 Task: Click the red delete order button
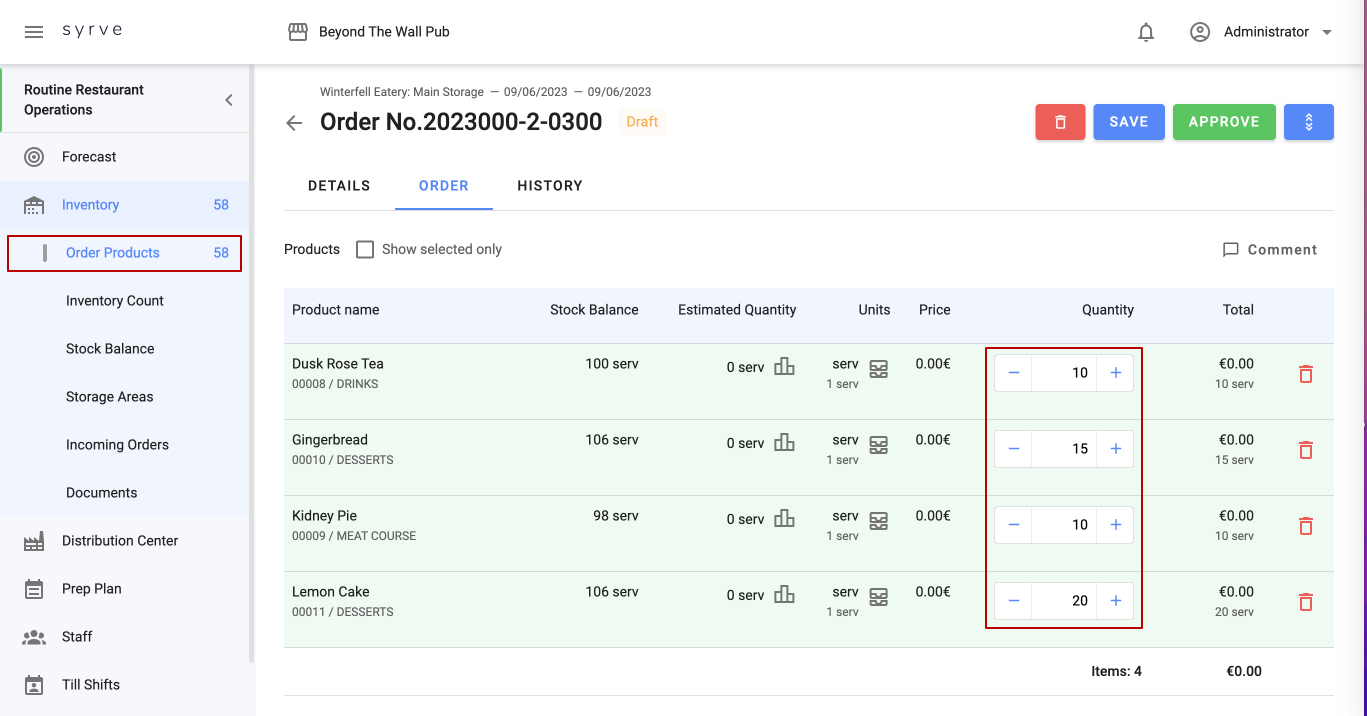pyautogui.click(x=1060, y=122)
